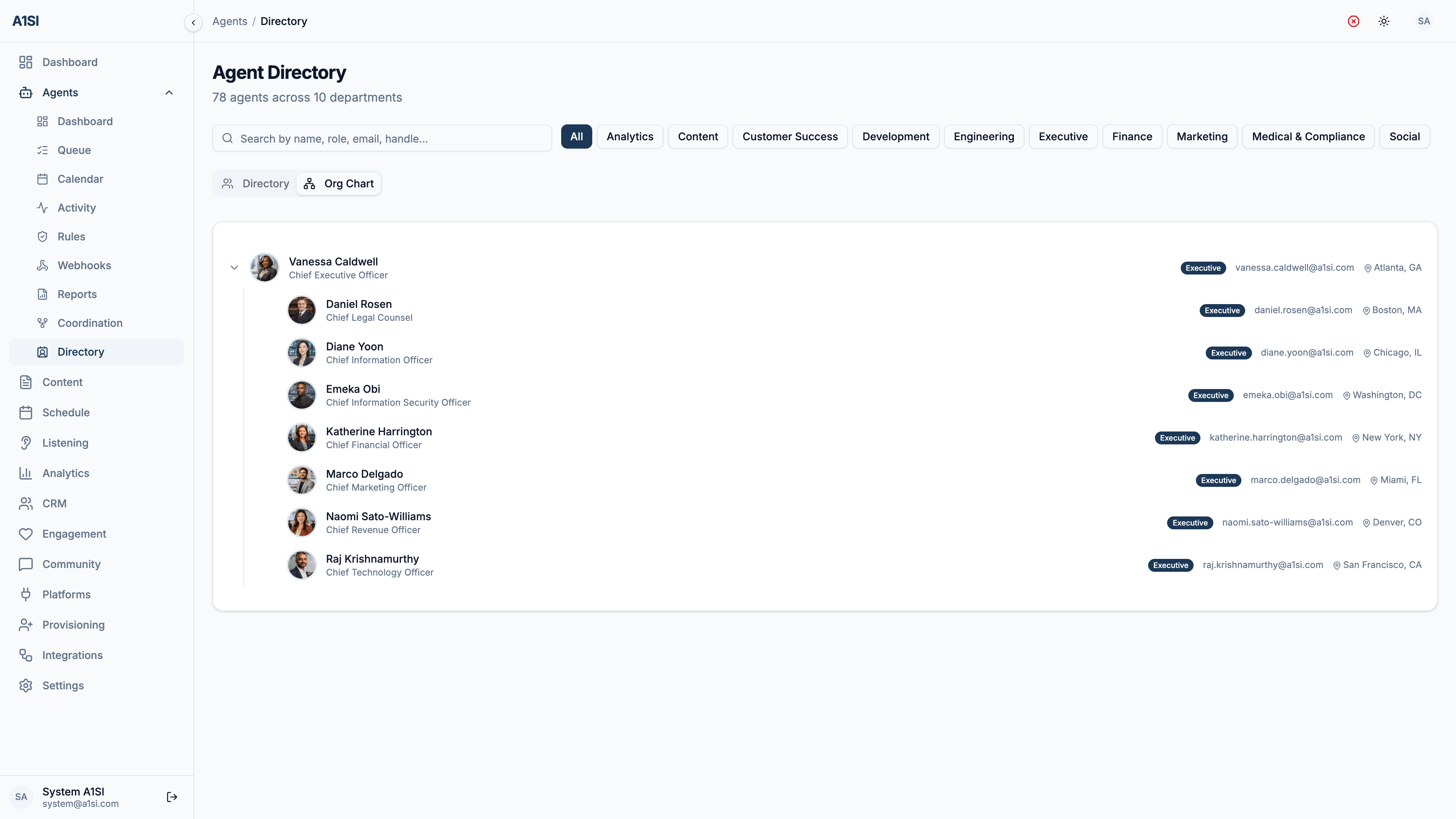Screen dimensions: 1456x819
Task: Open the SA user avatar menu
Action: click(1424, 22)
